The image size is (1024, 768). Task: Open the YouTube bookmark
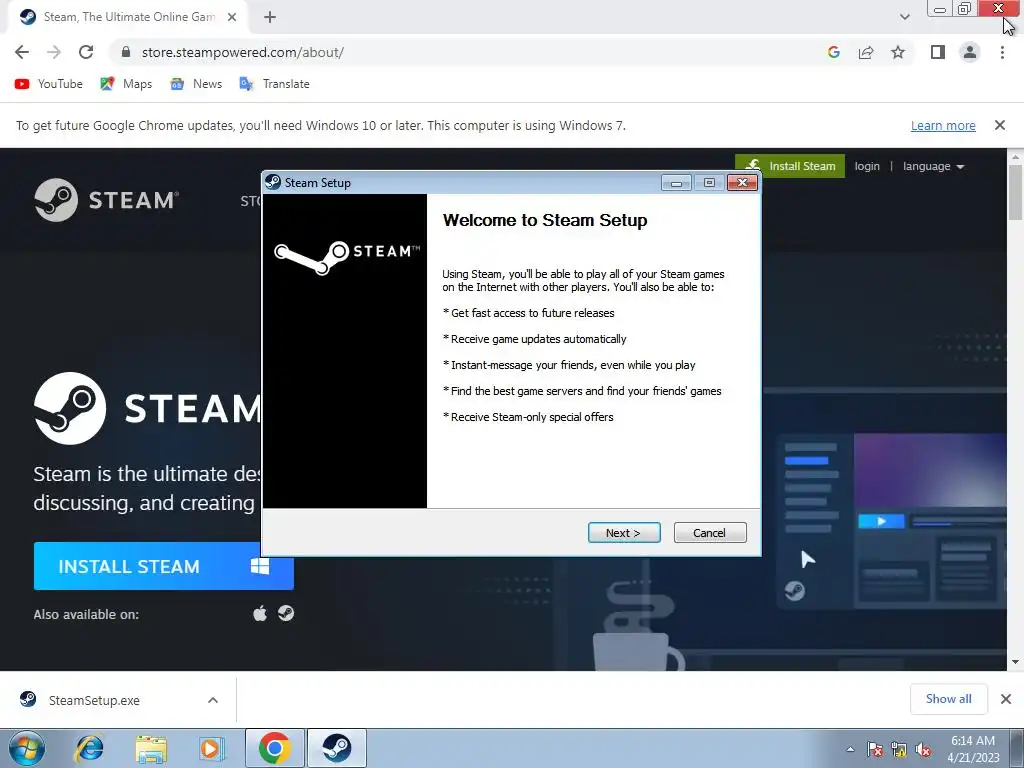(49, 84)
